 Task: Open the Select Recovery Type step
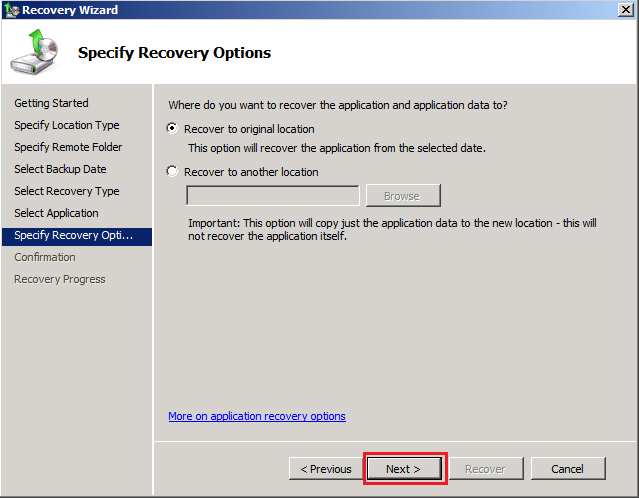point(66,191)
